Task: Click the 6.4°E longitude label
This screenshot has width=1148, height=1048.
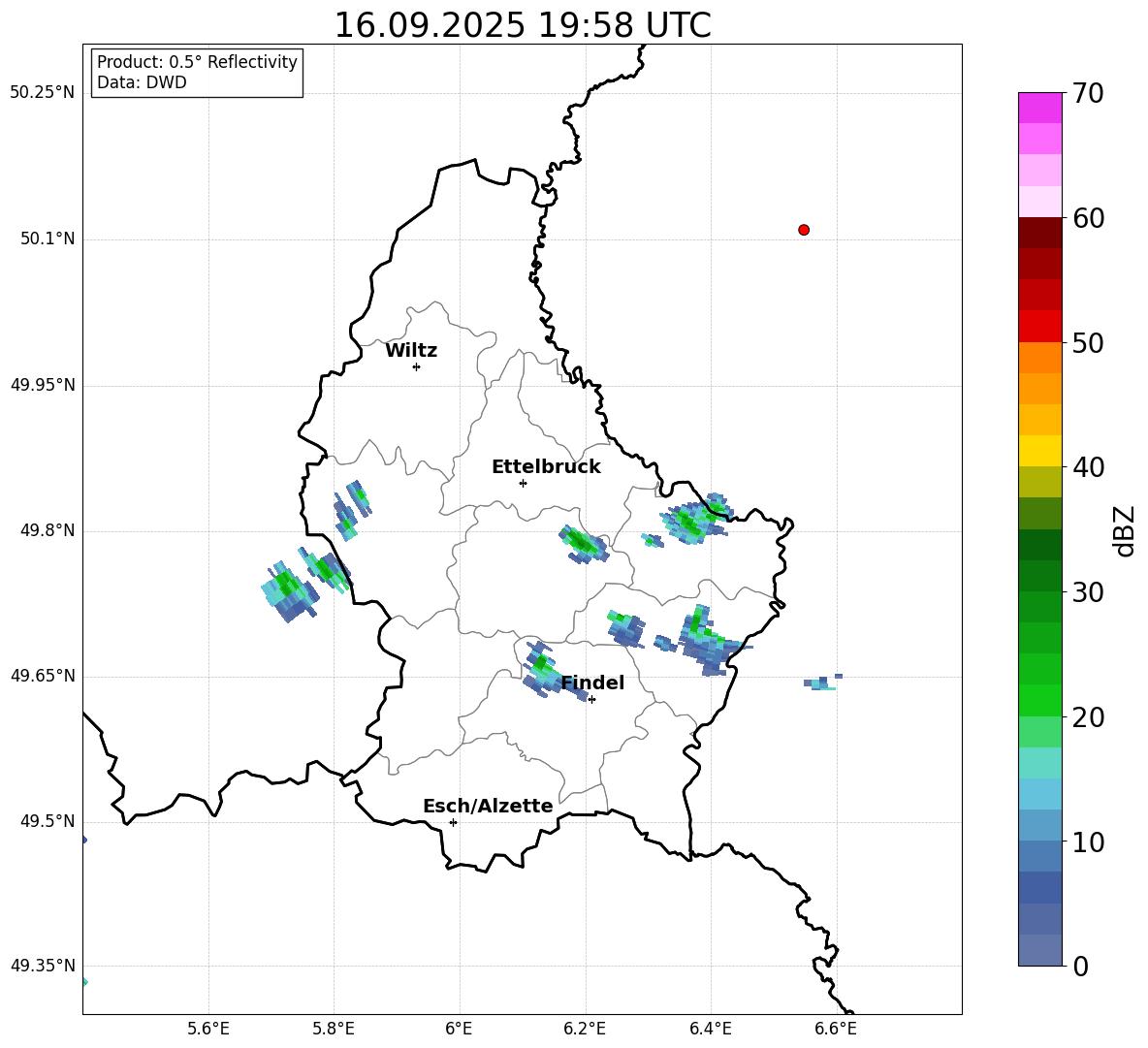Action: [710, 1029]
